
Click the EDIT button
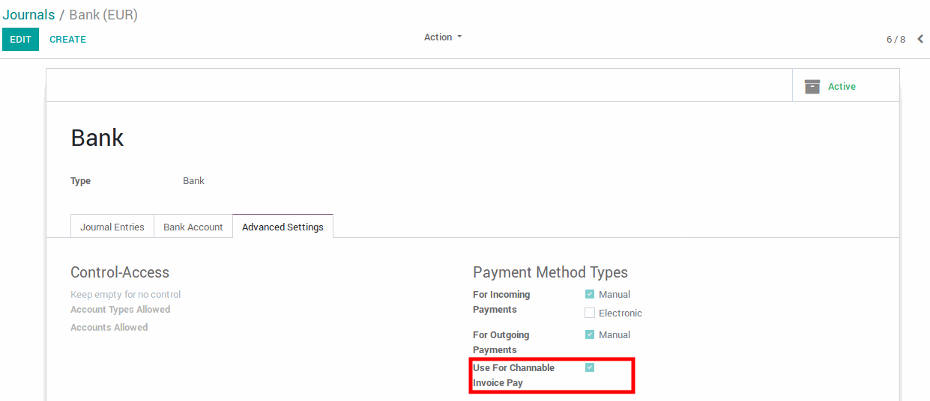pyautogui.click(x=20, y=39)
